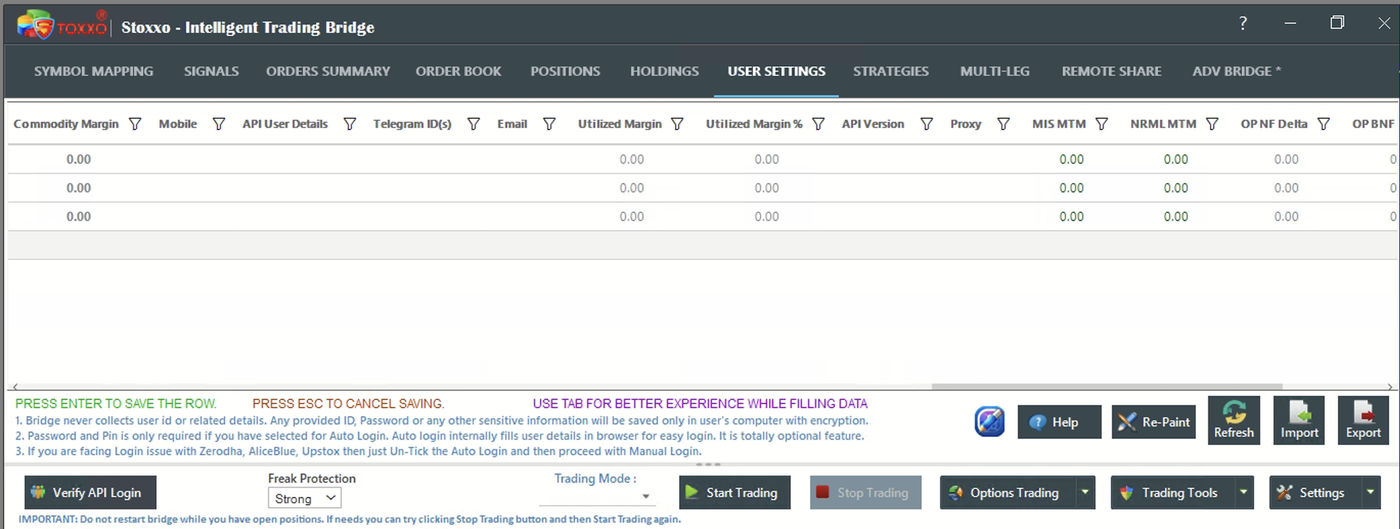Filter the MIS MTM column
Image resolution: width=1400 pixels, height=529 pixels.
1101,124
